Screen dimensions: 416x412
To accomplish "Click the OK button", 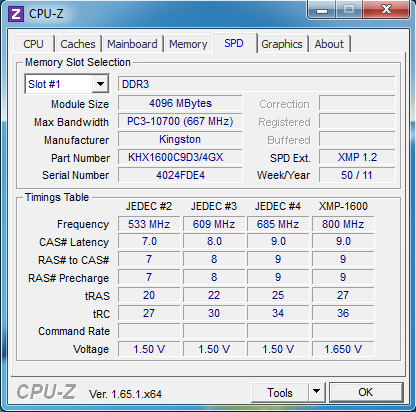I will 366,392.
